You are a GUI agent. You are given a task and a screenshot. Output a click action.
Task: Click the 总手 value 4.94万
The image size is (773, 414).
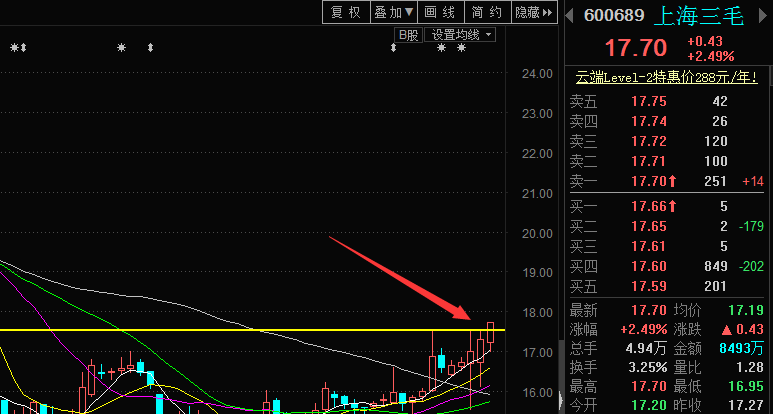(x=646, y=348)
